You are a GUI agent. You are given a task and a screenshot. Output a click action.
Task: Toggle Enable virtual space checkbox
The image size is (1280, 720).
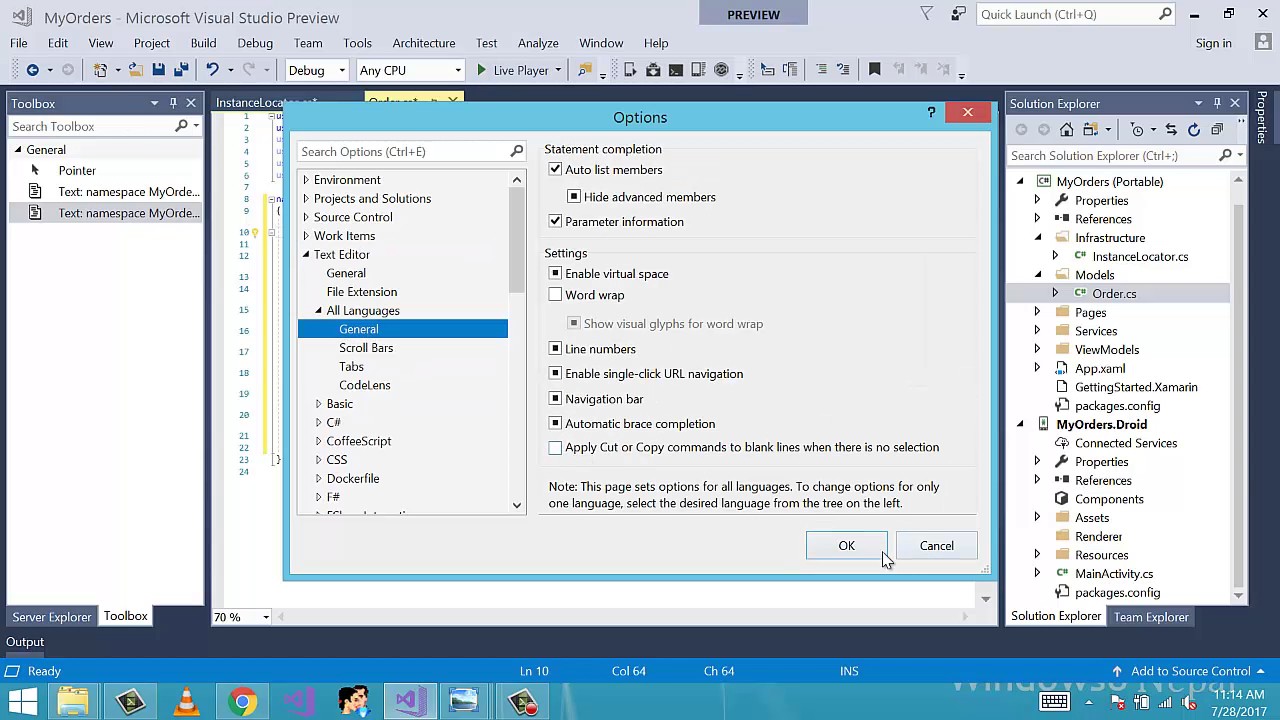point(555,274)
